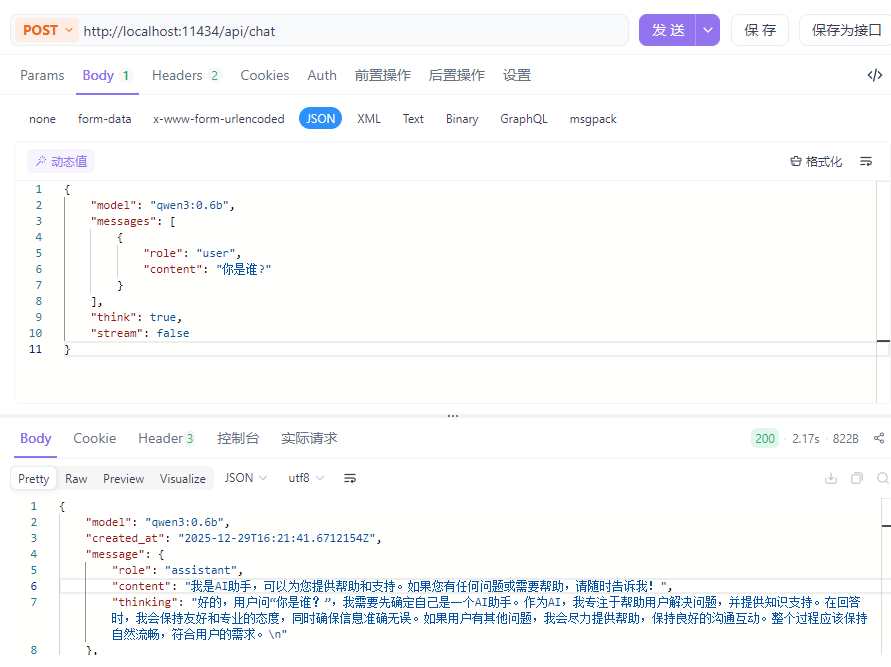891x667 pixels.
Task: Toggle word wrap in the response viewer
Action: tap(350, 479)
